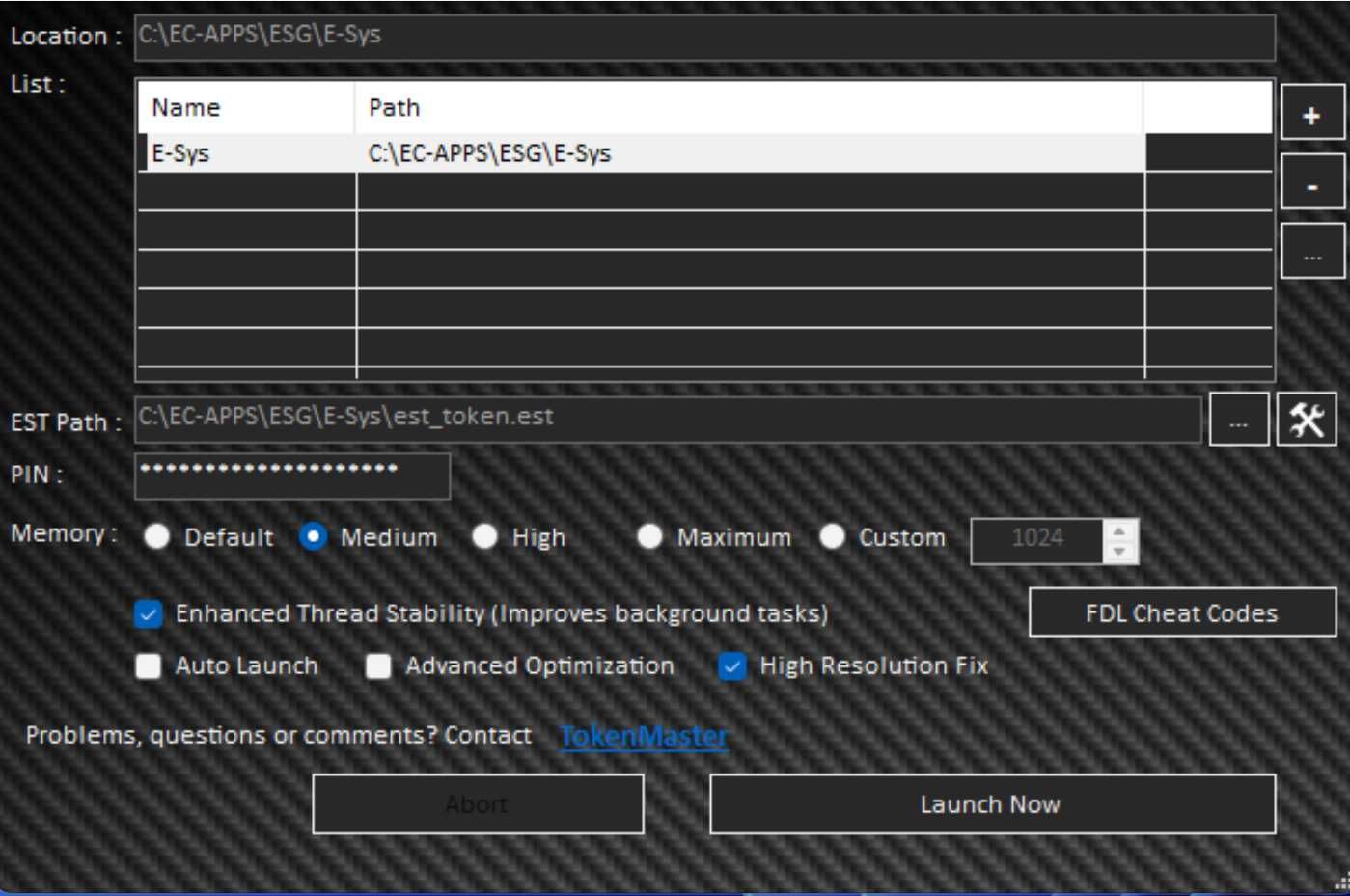Screen dimensions: 1350x896
Task: Remove selected entry with minus button
Action: pos(1311,184)
